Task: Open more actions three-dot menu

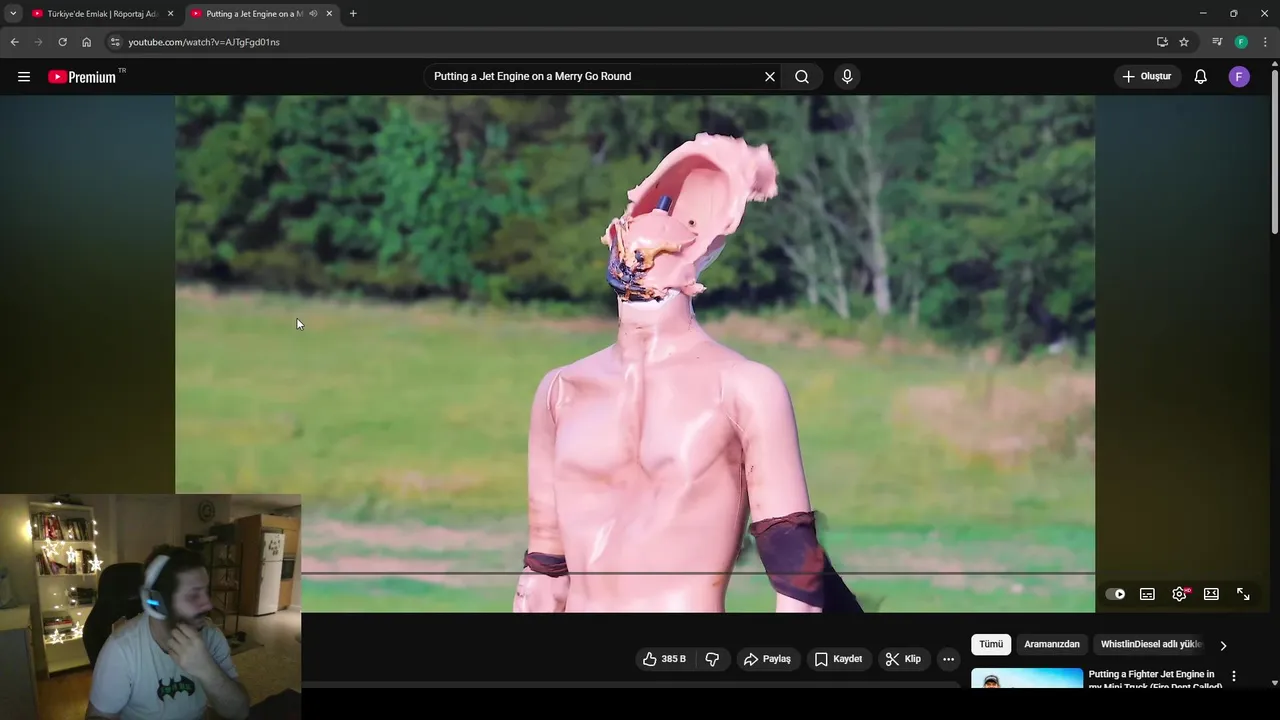Action: [x=948, y=659]
